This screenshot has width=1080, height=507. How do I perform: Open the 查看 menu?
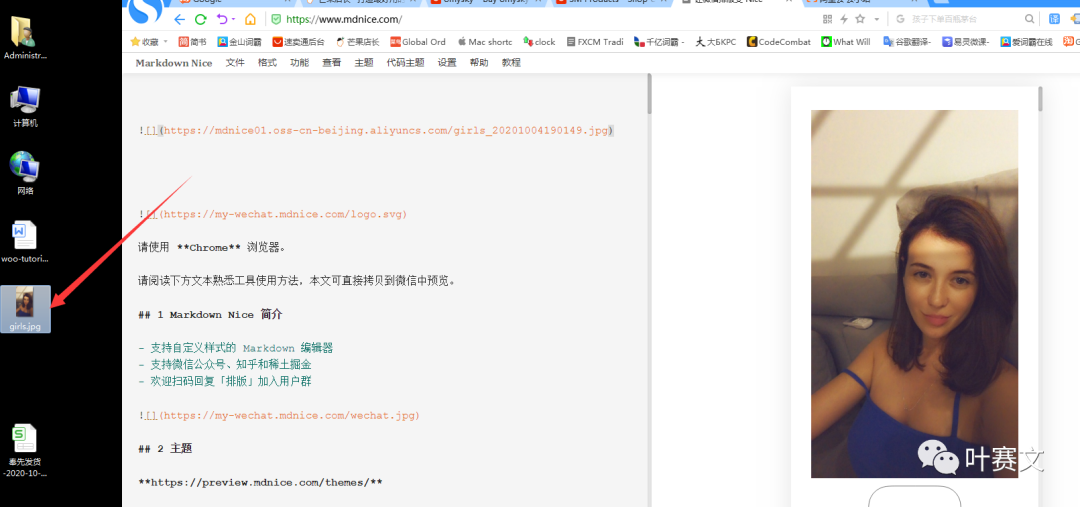pyautogui.click(x=331, y=63)
